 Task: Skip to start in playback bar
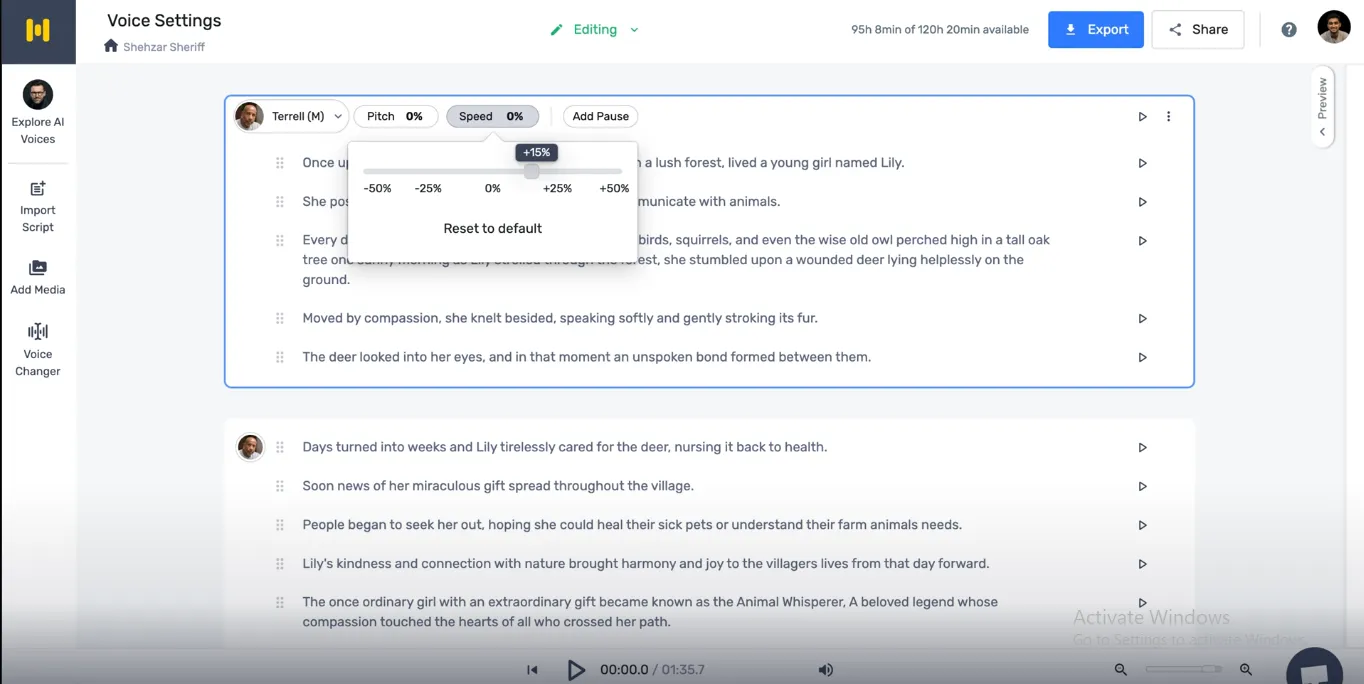click(x=533, y=670)
